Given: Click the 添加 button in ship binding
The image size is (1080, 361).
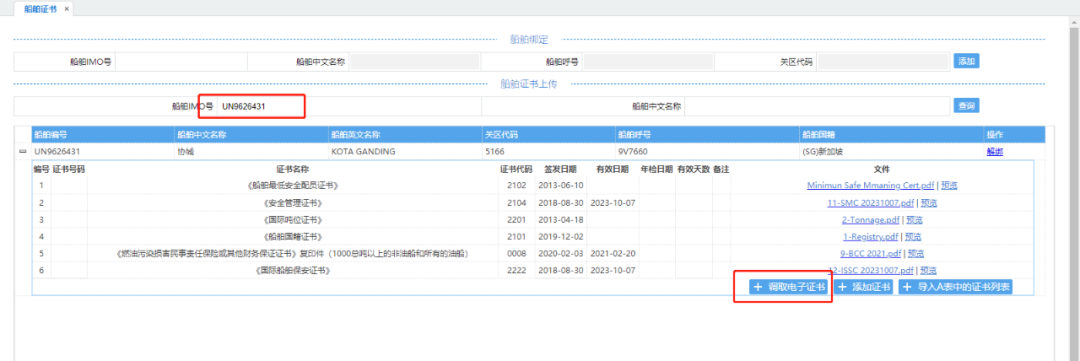Looking at the screenshot, I should click(x=966, y=61).
